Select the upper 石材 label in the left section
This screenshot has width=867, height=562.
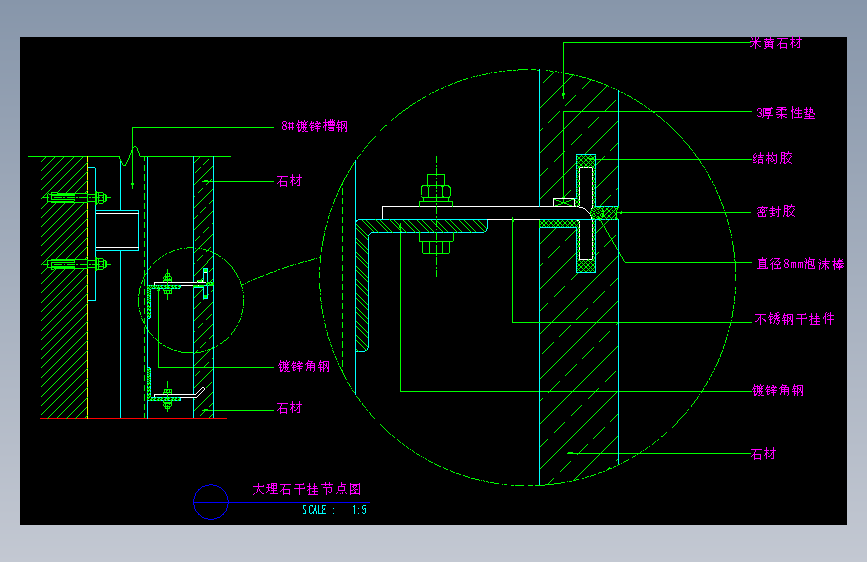coord(289,181)
